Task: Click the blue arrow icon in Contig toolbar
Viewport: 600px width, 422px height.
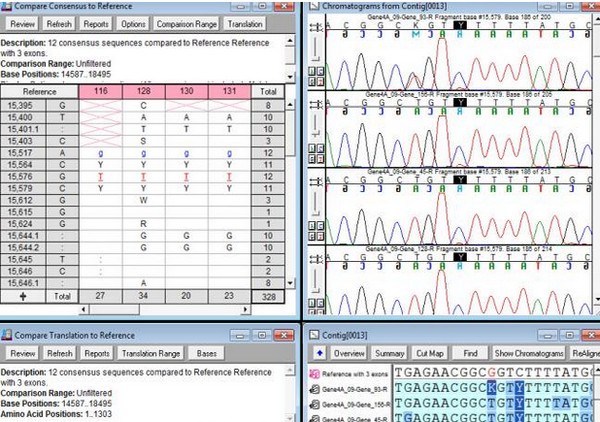Action: [320, 353]
